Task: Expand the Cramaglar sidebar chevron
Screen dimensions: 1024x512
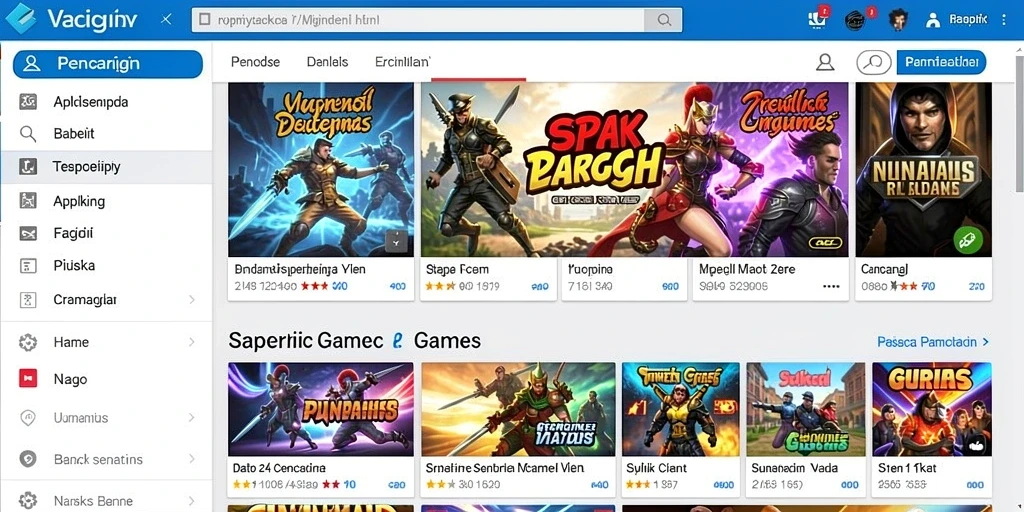Action: [192, 300]
